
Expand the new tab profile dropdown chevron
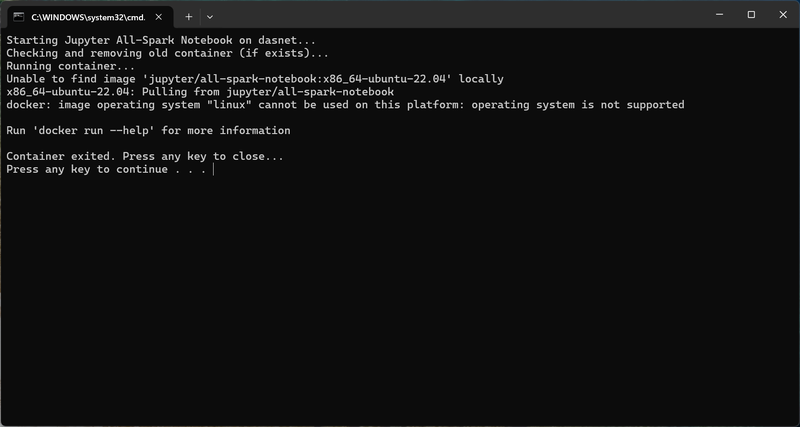coord(210,17)
